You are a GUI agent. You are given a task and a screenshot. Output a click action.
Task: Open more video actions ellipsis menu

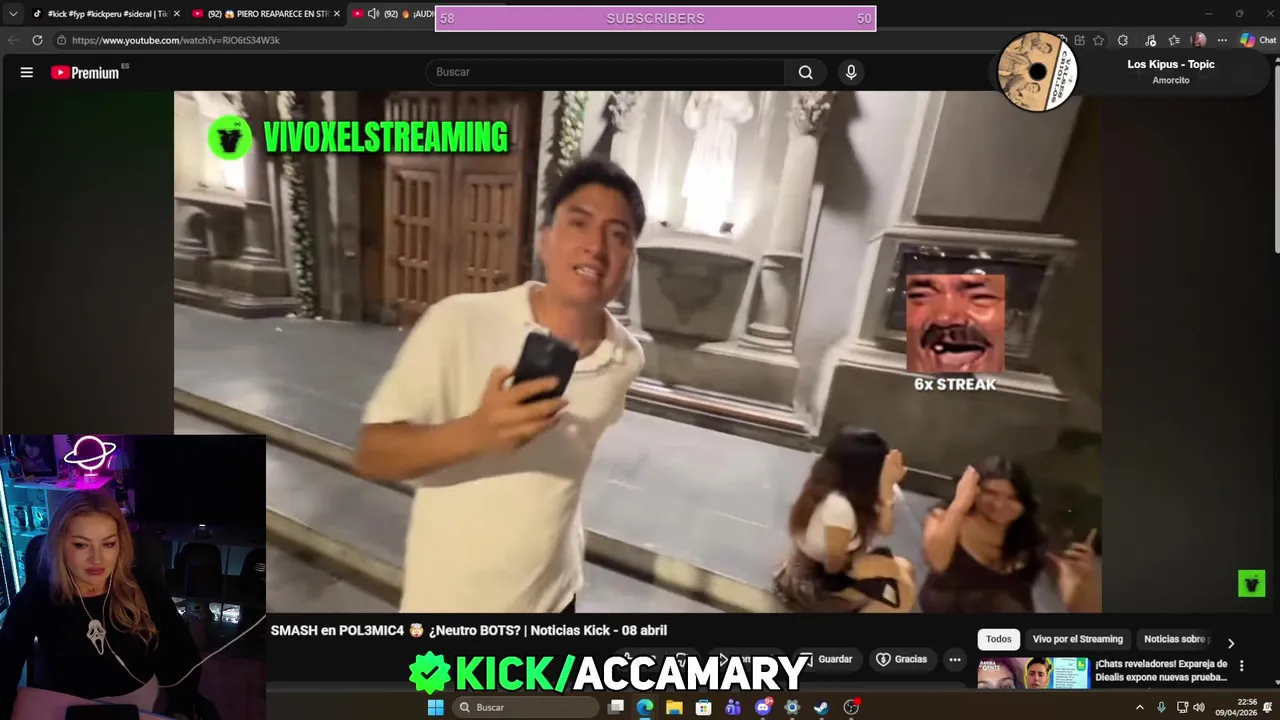955,659
